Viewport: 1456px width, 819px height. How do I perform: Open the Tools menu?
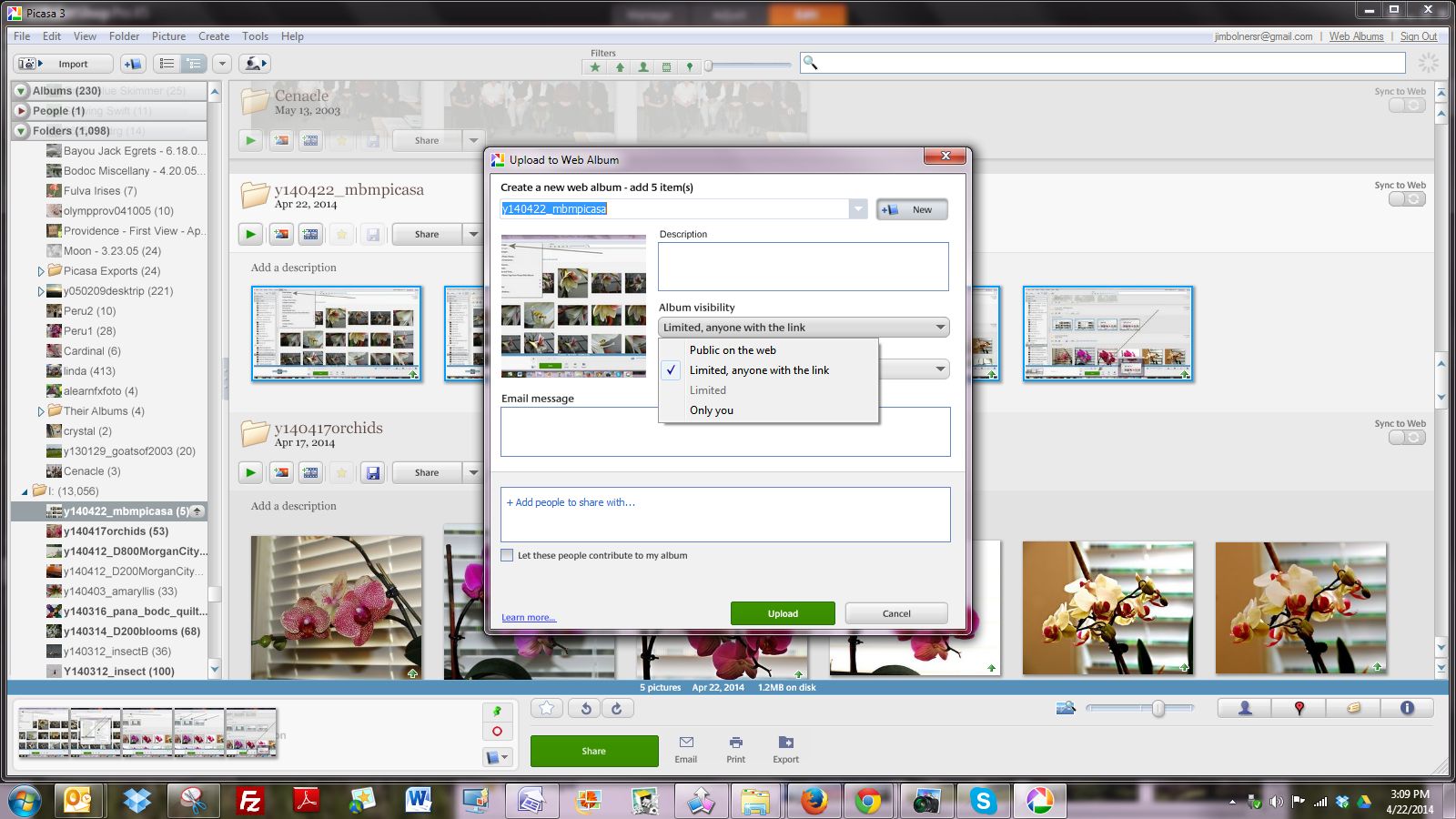coord(255,36)
